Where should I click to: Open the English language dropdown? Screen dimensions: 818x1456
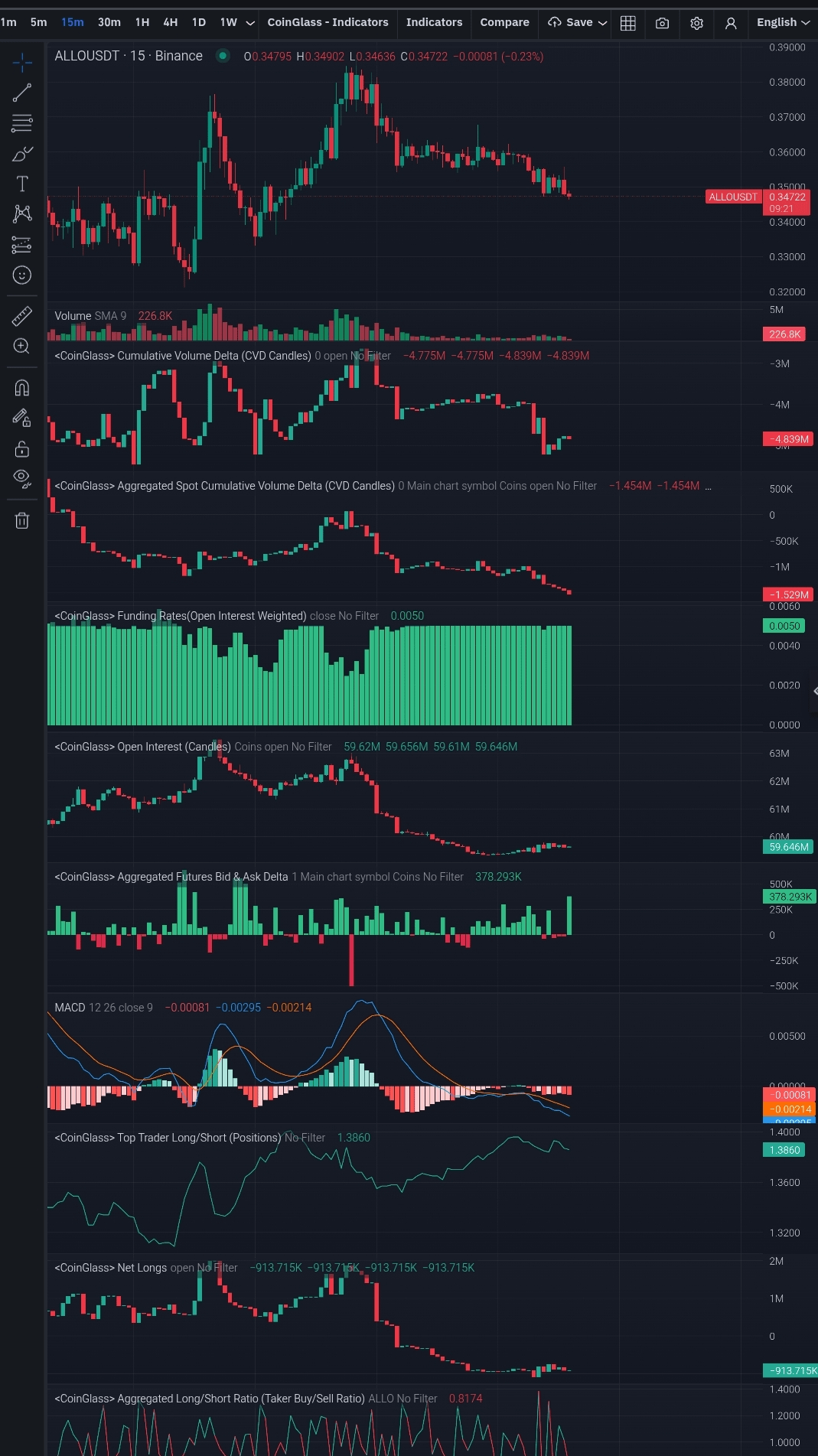point(783,22)
